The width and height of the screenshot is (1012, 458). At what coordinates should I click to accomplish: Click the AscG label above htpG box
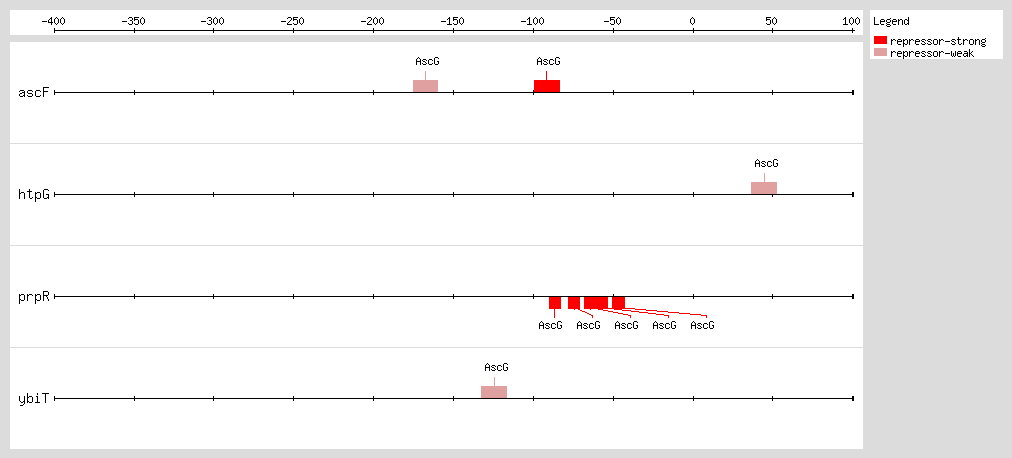tap(767, 163)
